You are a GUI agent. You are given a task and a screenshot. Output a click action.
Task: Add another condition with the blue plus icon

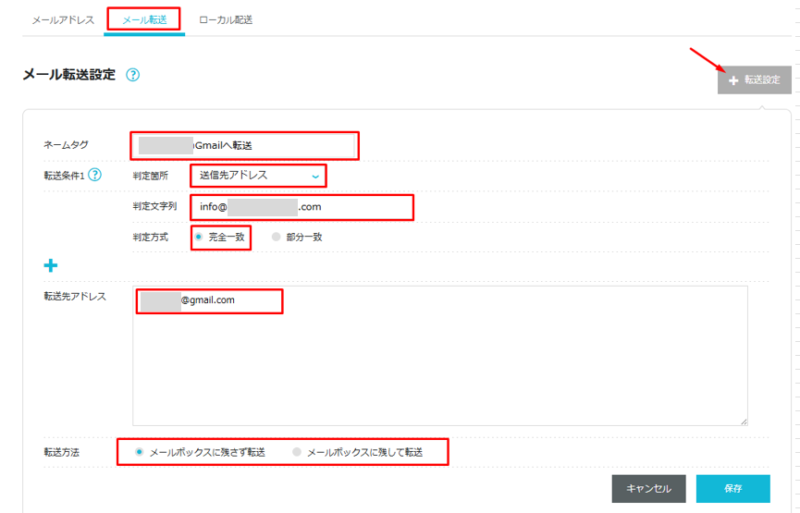50,266
